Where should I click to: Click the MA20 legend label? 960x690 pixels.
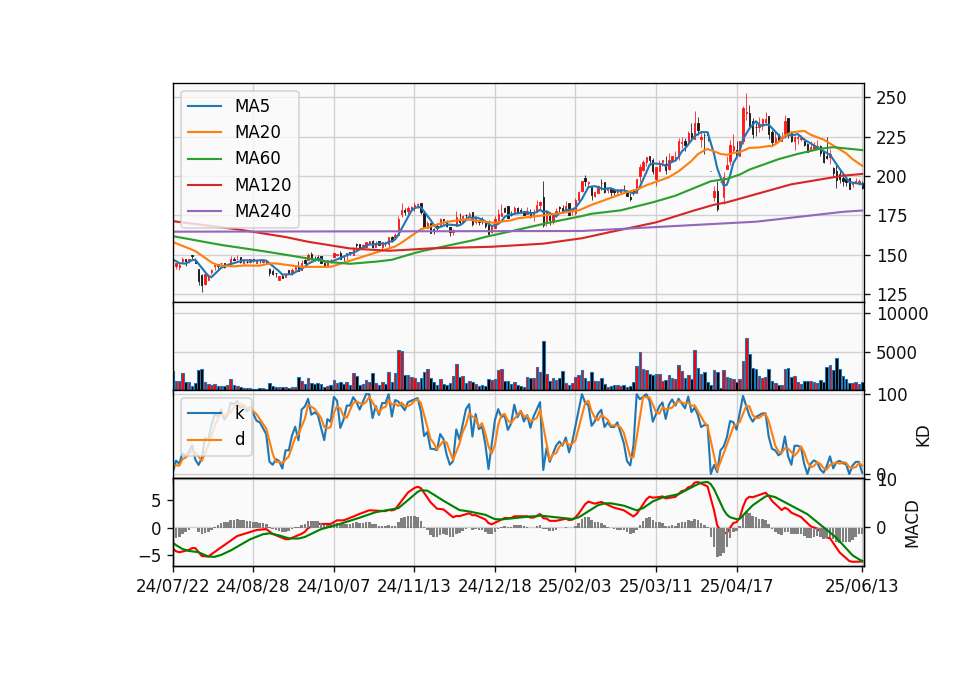point(257,132)
